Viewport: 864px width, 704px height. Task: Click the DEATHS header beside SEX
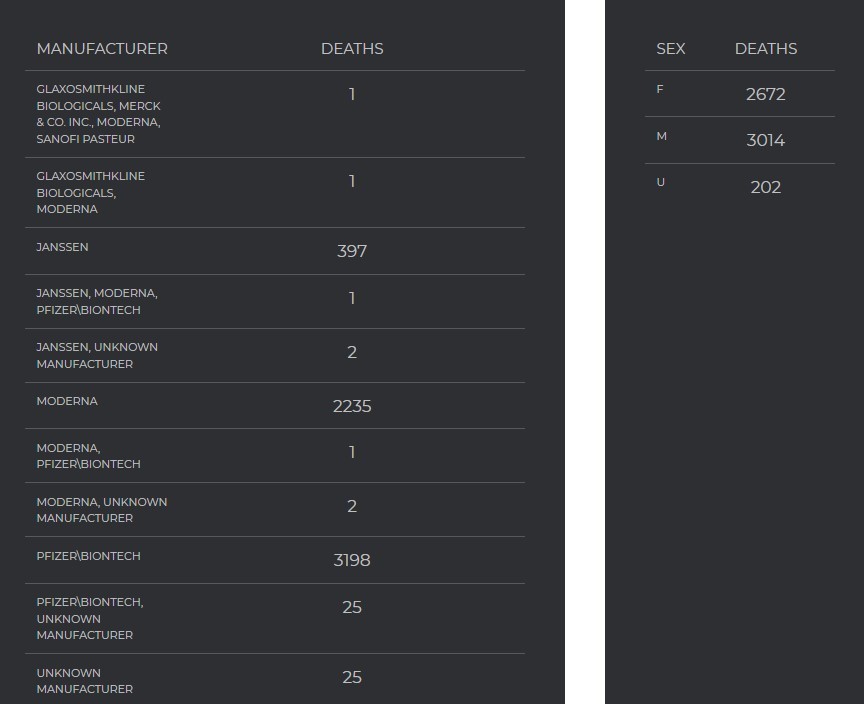pyautogui.click(x=766, y=49)
